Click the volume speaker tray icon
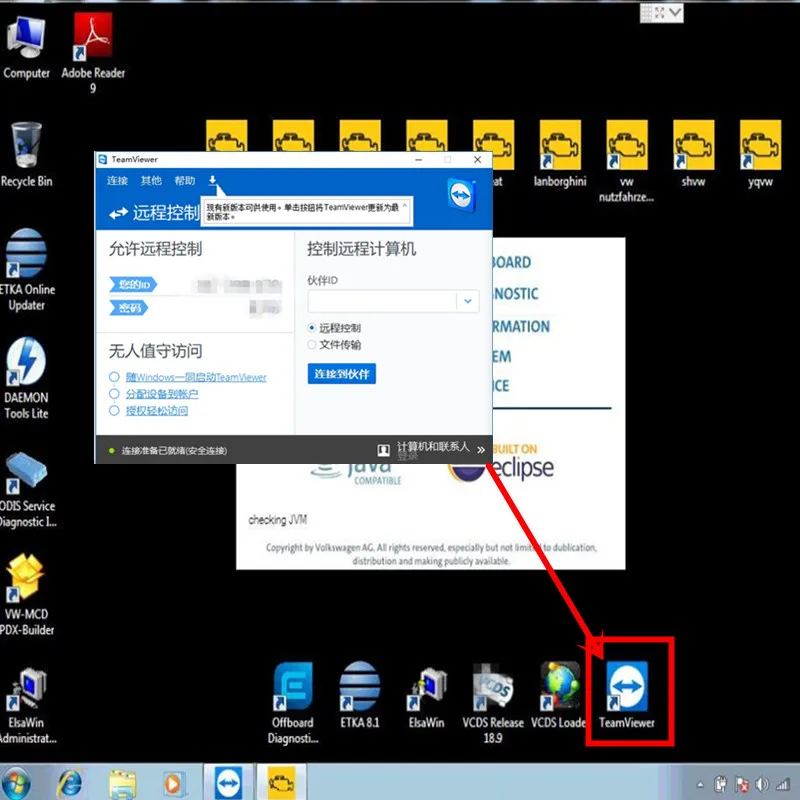Image resolution: width=800 pixels, height=800 pixels. tap(762, 784)
